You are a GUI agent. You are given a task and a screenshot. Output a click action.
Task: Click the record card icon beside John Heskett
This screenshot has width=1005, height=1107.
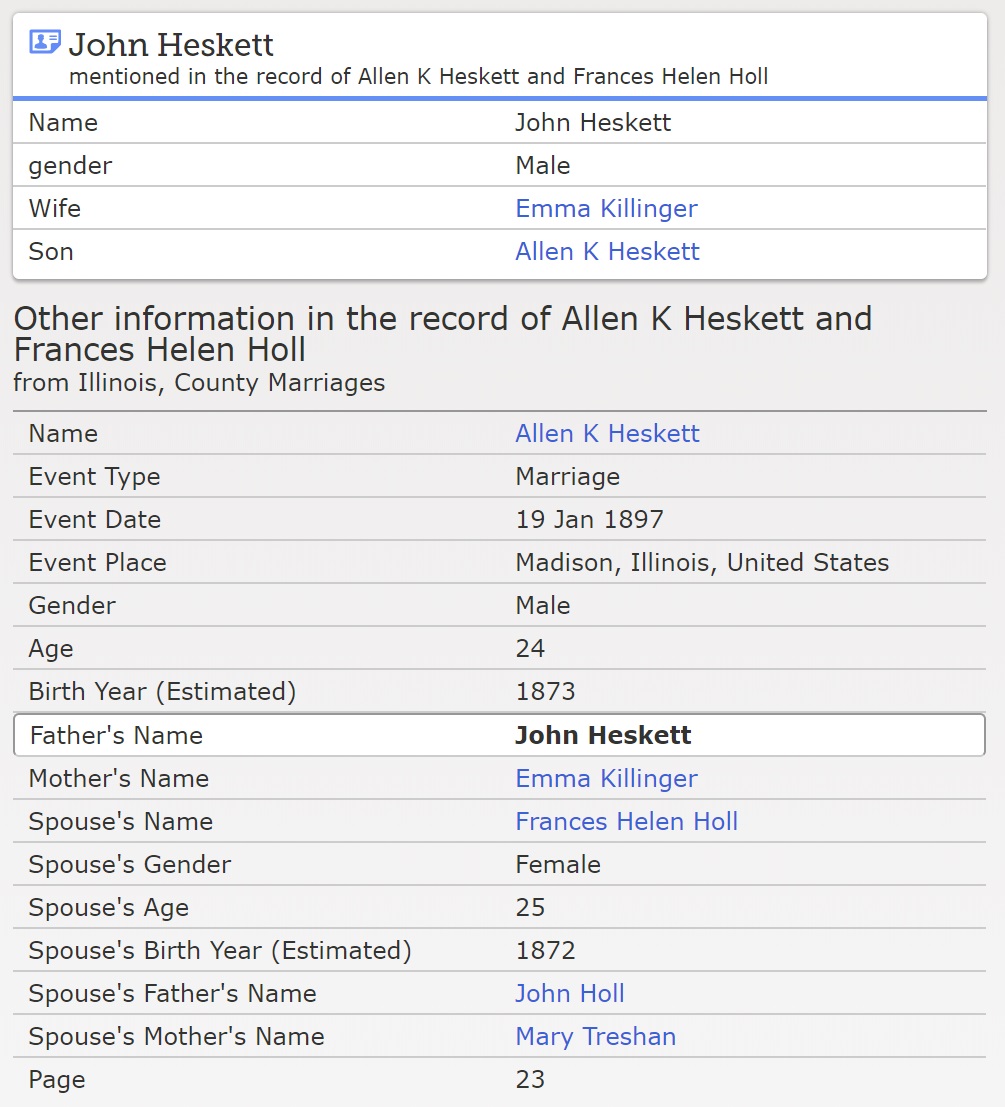[45, 42]
